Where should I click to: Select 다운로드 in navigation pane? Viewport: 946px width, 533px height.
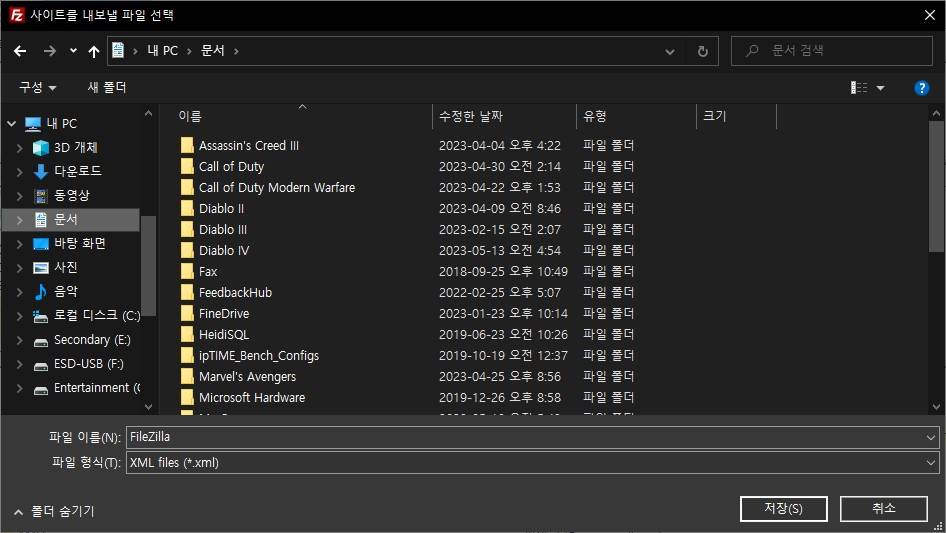click(77, 171)
